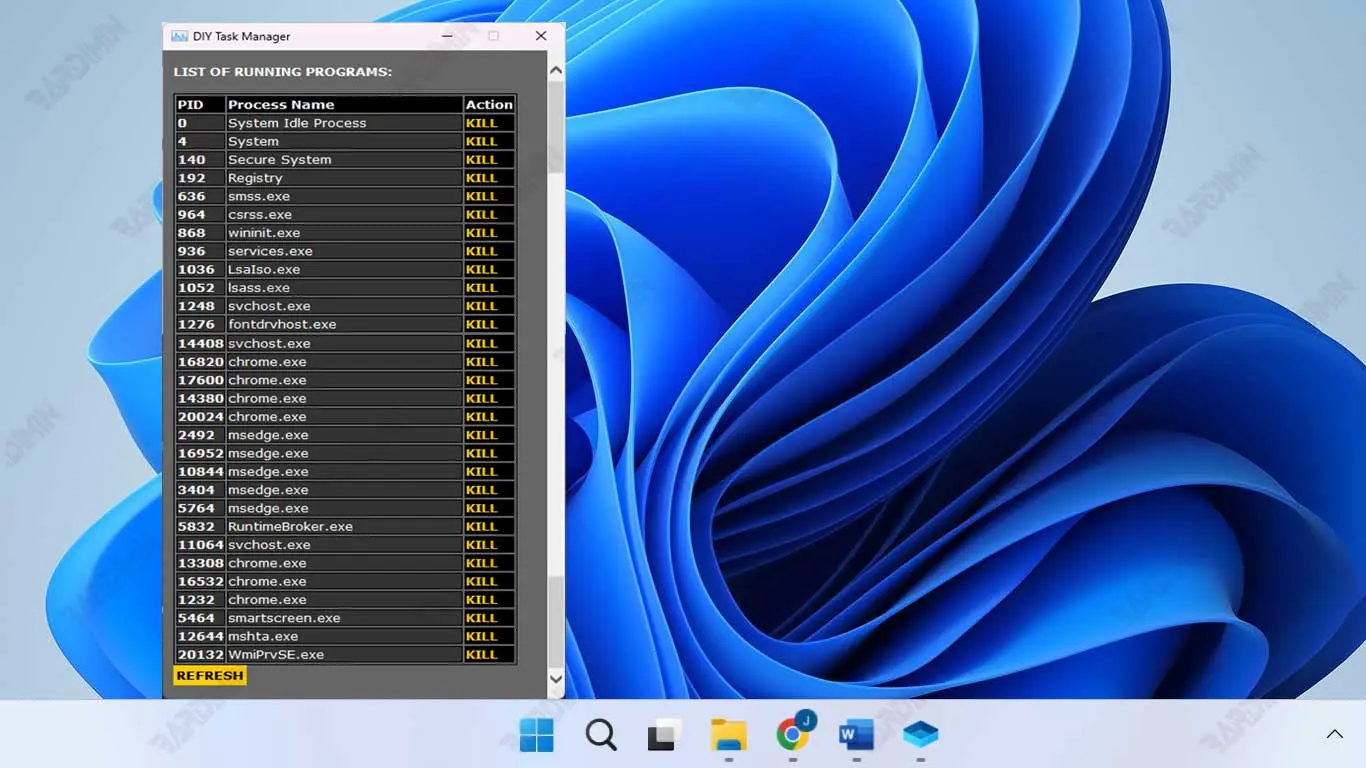Click the scrollbar up arrow

coord(556,71)
